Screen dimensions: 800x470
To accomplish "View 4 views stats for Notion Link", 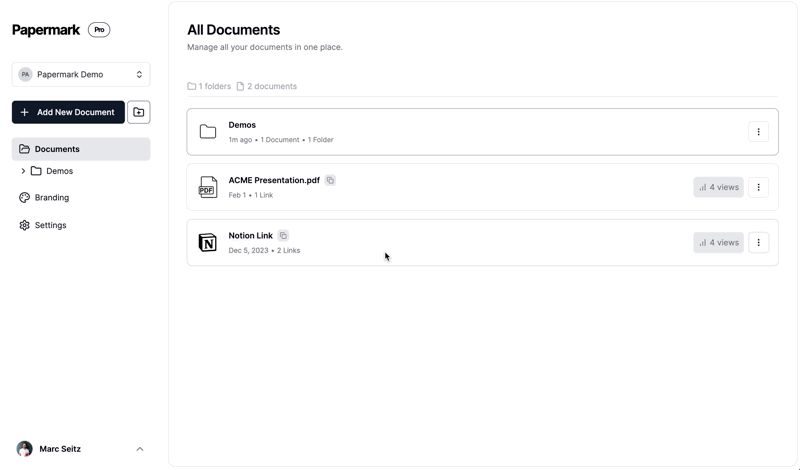I will tap(718, 242).
